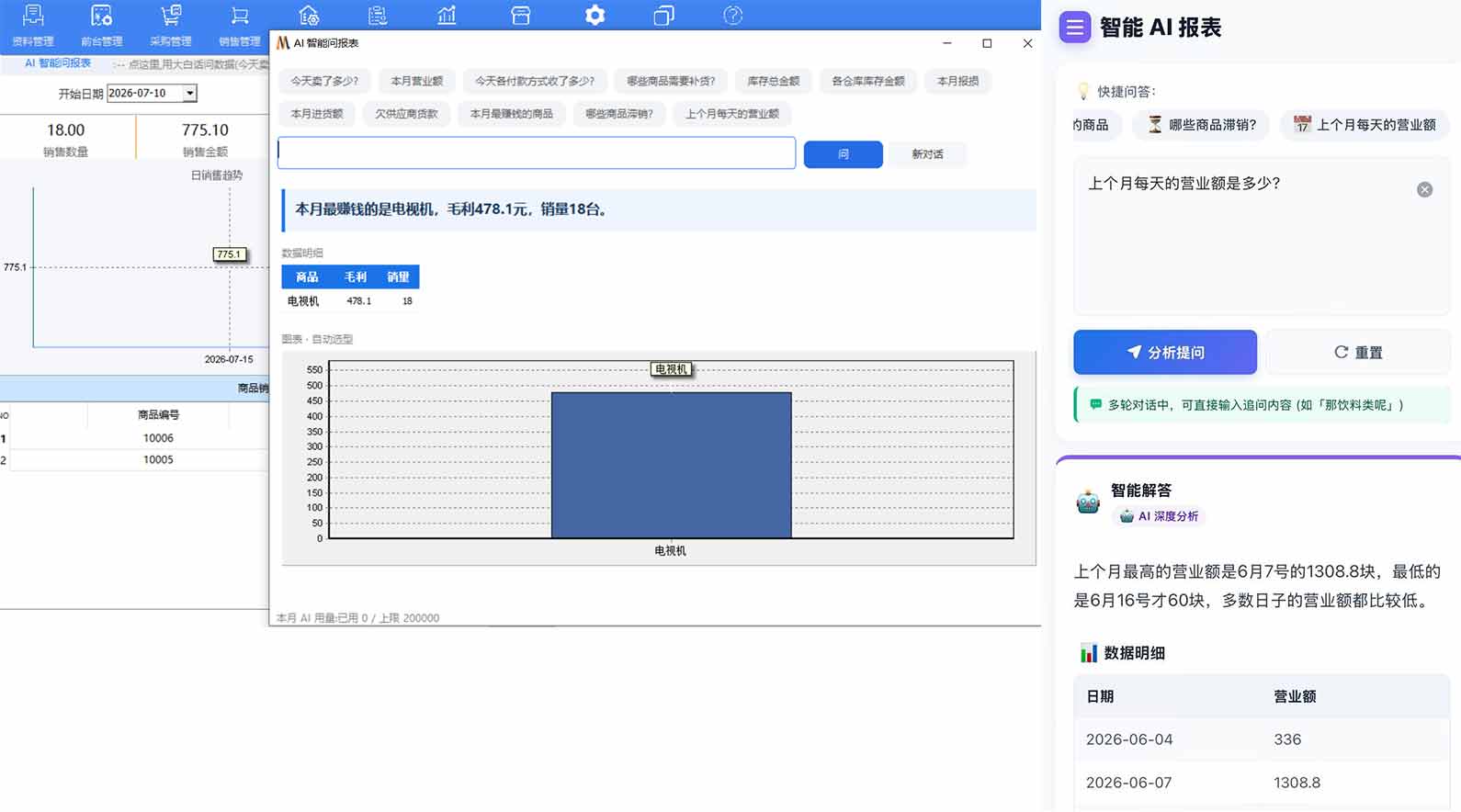Click the question text area in right panel

(1262, 235)
